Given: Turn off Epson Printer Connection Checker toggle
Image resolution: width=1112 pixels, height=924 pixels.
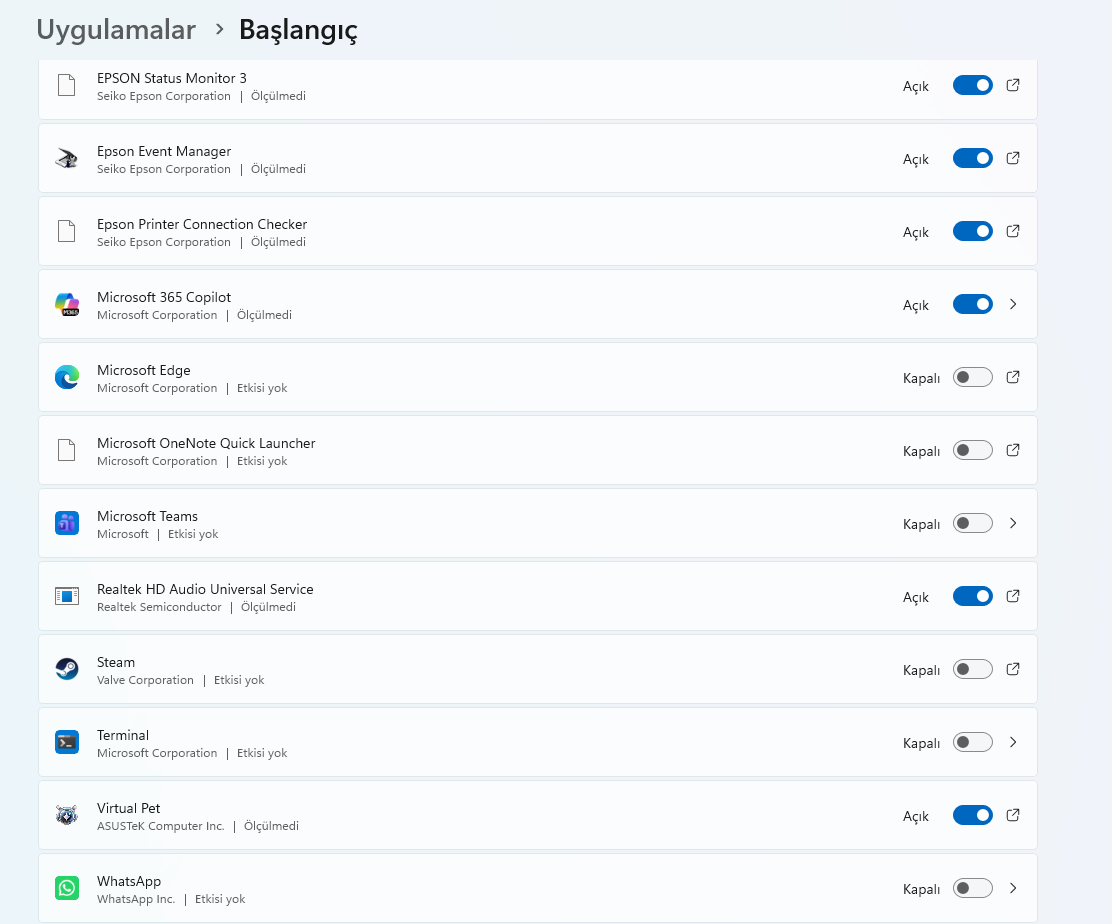Looking at the screenshot, I should [972, 231].
